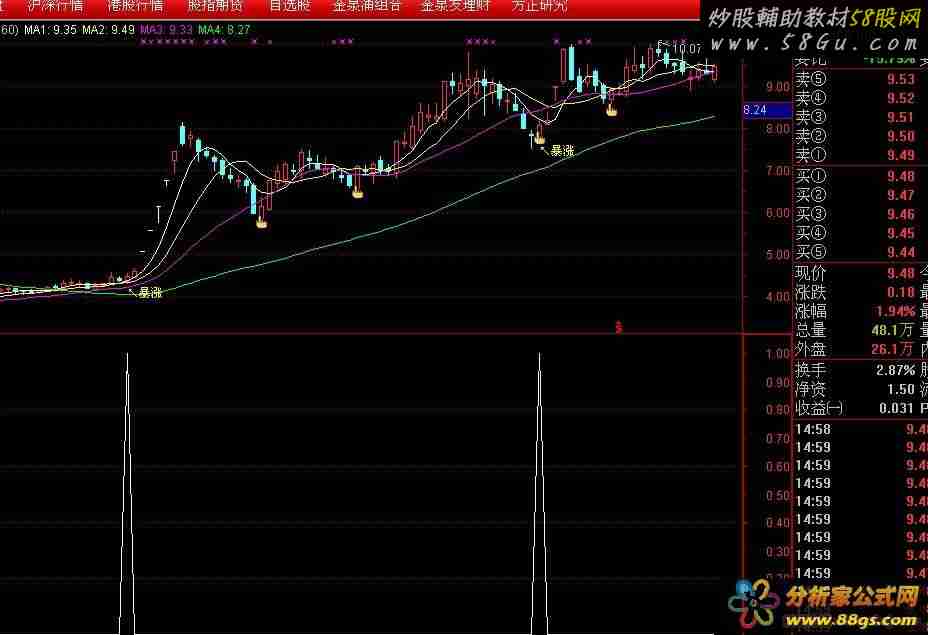Open the 港股行情 menu

pyautogui.click(x=136, y=7)
